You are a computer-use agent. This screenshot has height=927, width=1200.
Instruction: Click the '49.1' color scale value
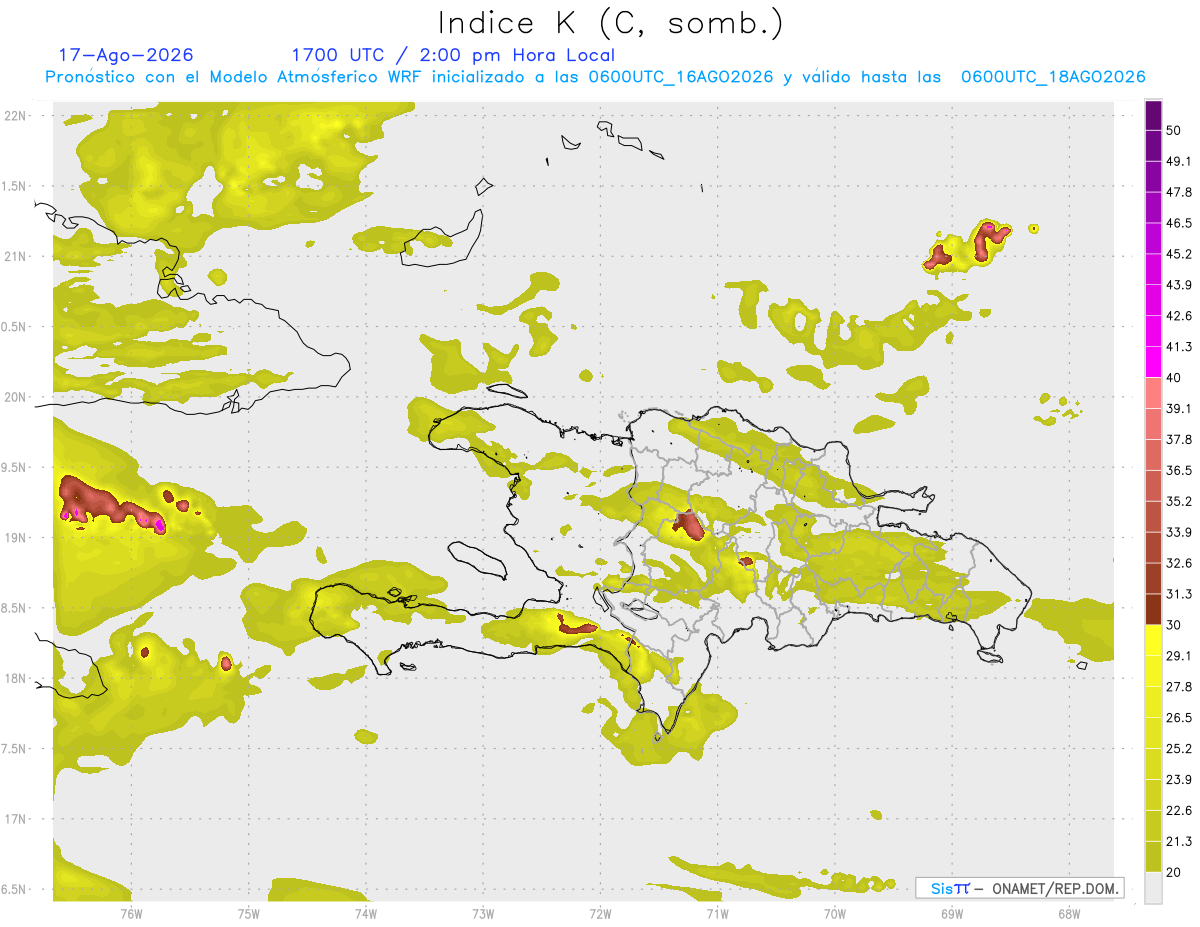[1179, 161]
